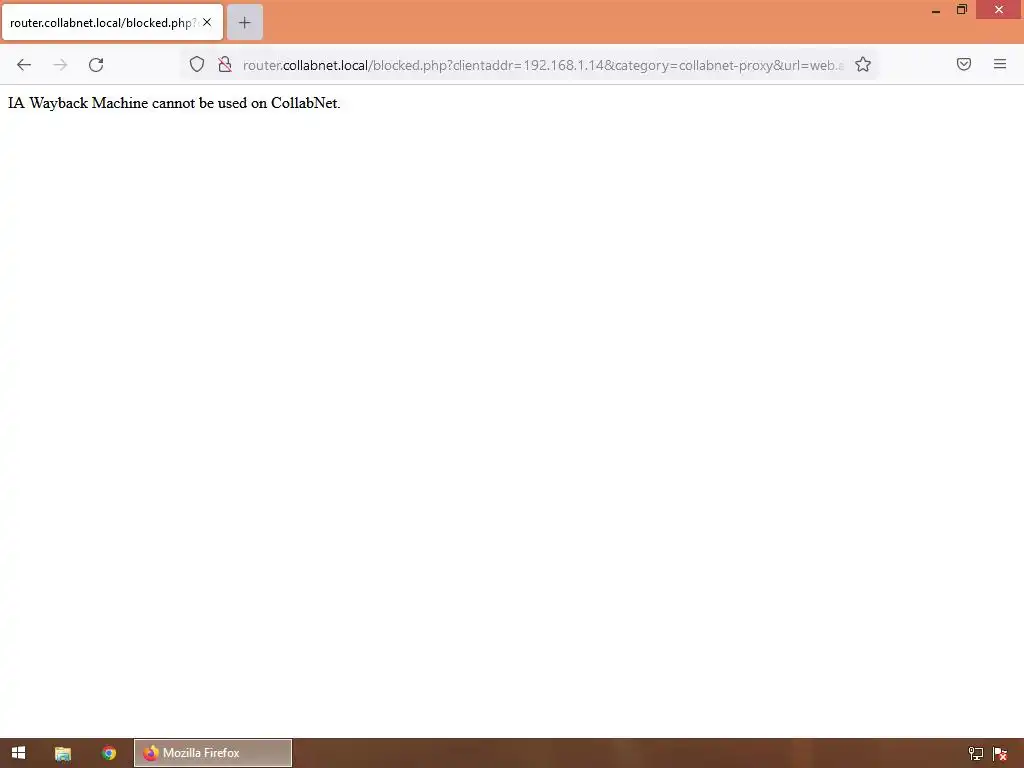Click the greyed-out forward arrow

60,65
